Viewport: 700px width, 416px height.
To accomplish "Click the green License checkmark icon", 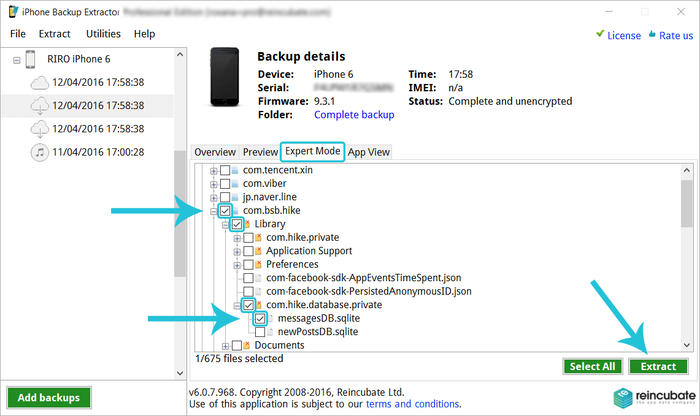I will 600,34.
